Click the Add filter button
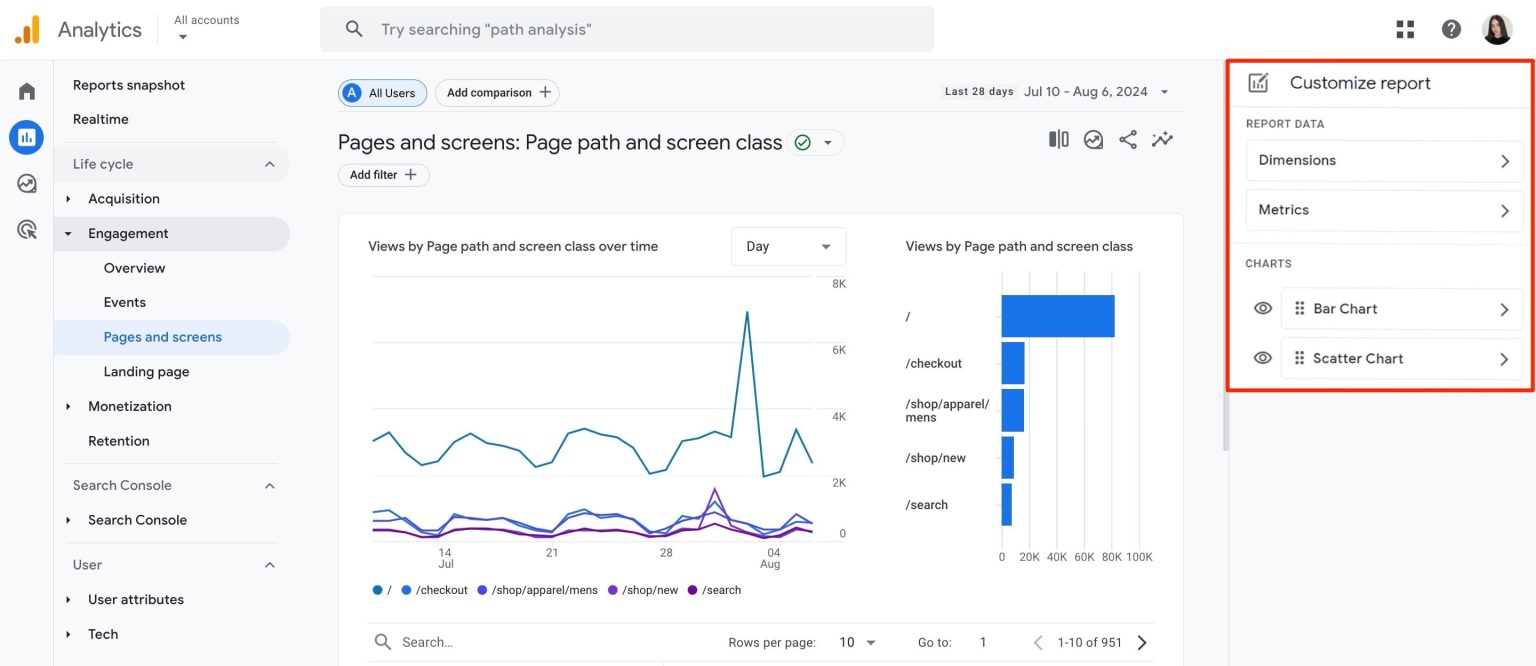Image resolution: width=1536 pixels, height=666 pixels. click(383, 174)
